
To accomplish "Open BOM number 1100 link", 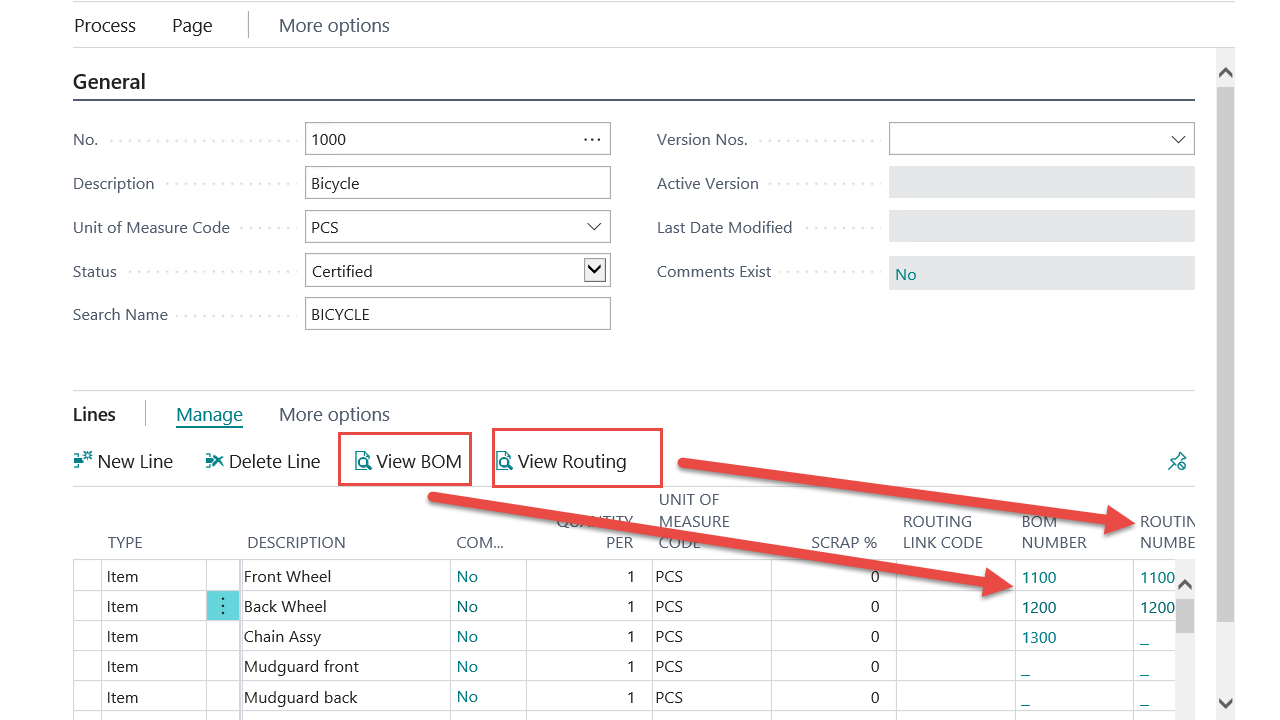I will [1039, 577].
